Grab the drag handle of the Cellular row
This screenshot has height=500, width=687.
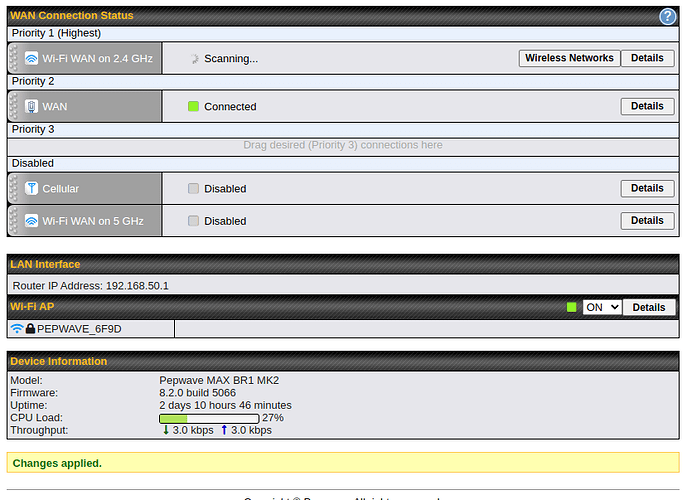[x=14, y=188]
